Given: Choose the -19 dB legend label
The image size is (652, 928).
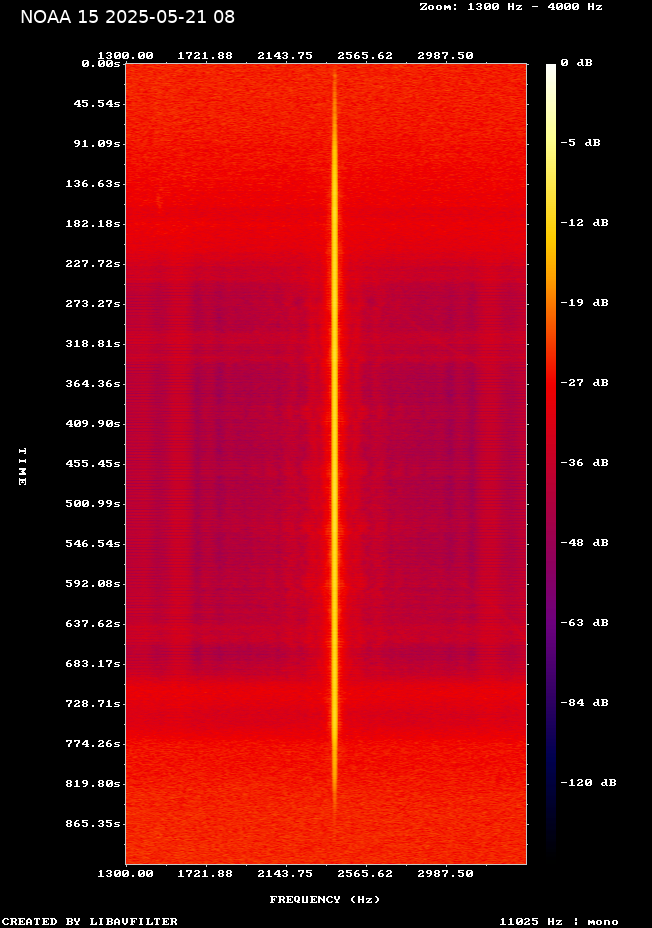Looking at the screenshot, I should (x=585, y=302).
